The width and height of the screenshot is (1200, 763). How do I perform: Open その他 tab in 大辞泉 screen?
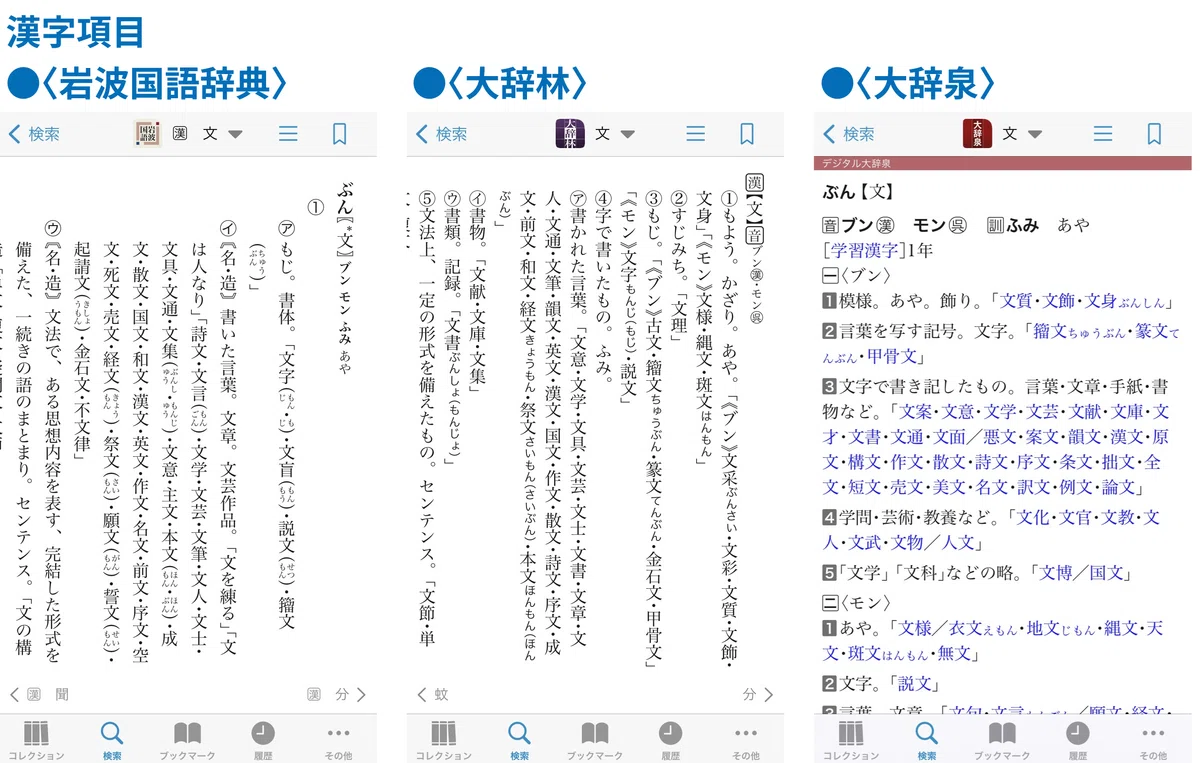(1153, 741)
